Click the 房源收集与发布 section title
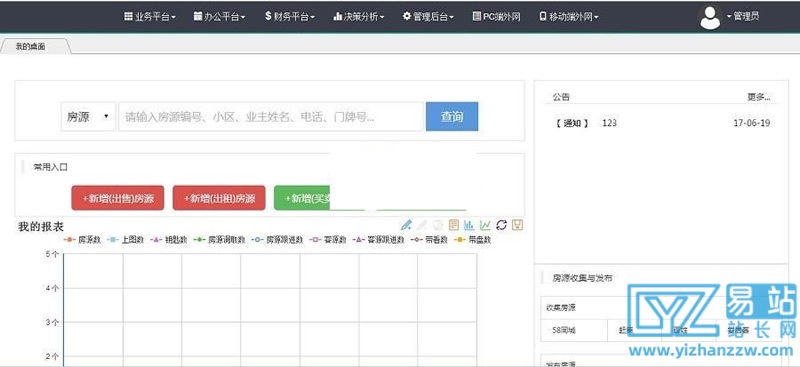The height and width of the screenshot is (367, 800). (x=582, y=278)
